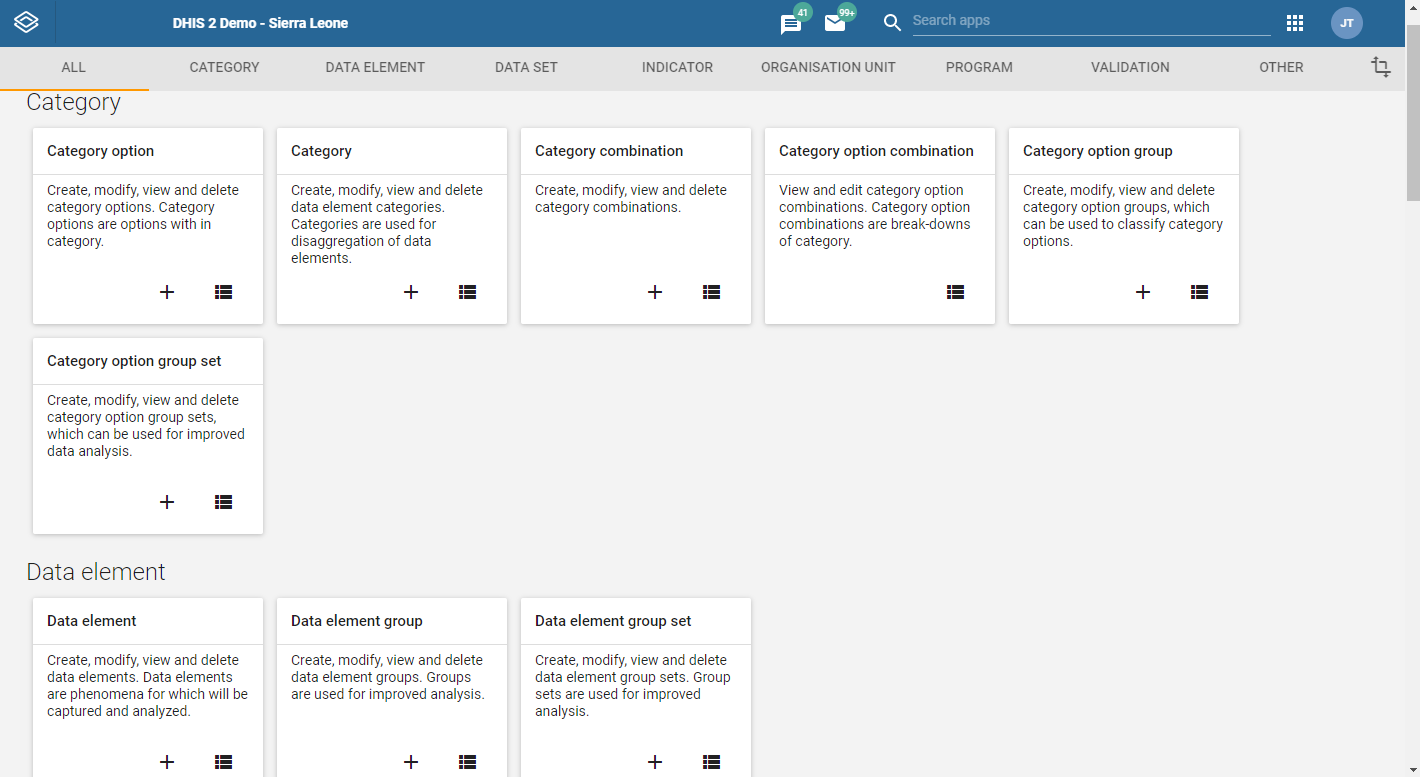Add a new Category combination
The image size is (1420, 777).
point(655,292)
